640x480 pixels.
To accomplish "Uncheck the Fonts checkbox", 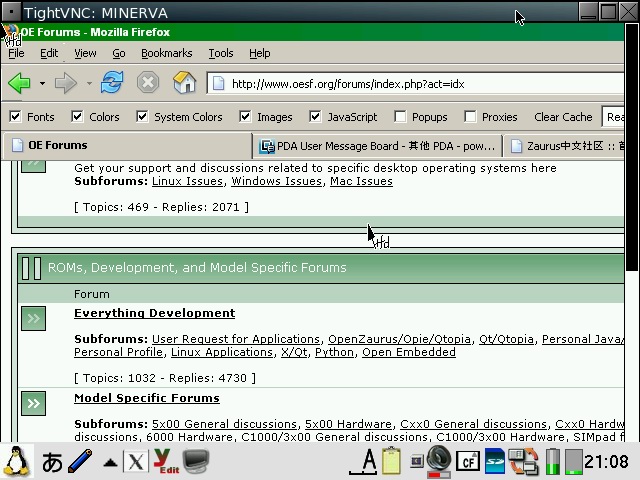I will tap(15, 117).
